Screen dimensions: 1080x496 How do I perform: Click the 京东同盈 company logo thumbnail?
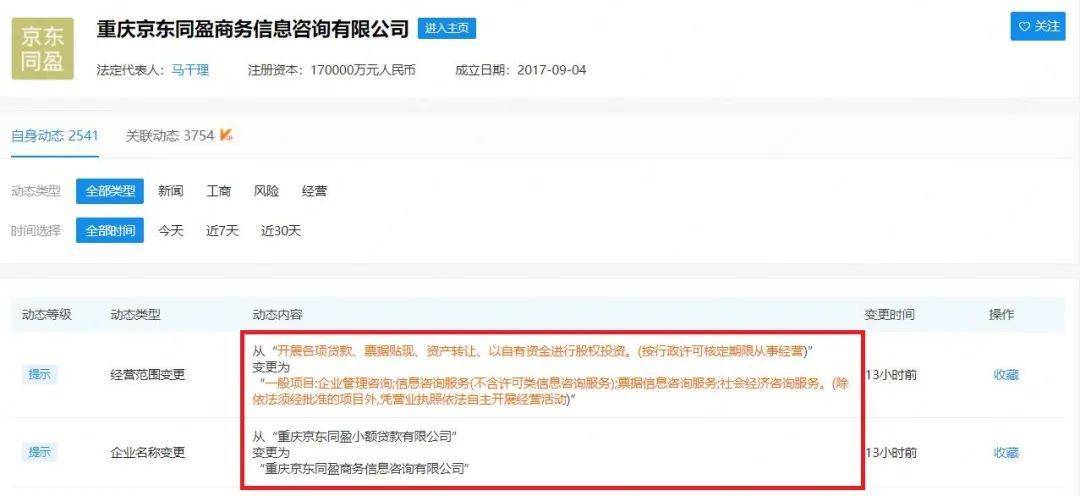[x=43, y=49]
